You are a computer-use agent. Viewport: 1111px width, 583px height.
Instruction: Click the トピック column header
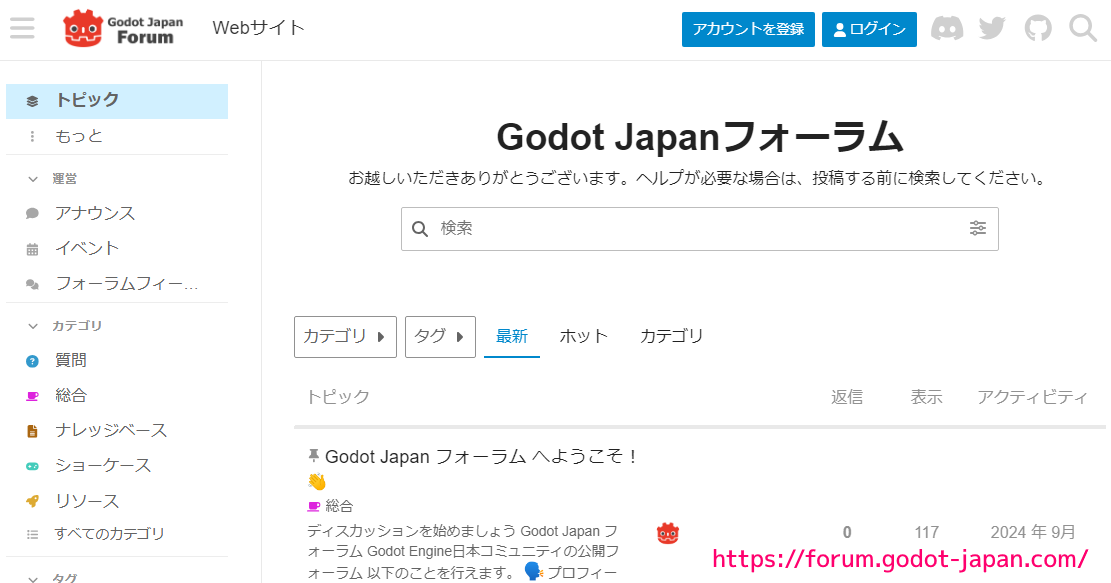(338, 397)
